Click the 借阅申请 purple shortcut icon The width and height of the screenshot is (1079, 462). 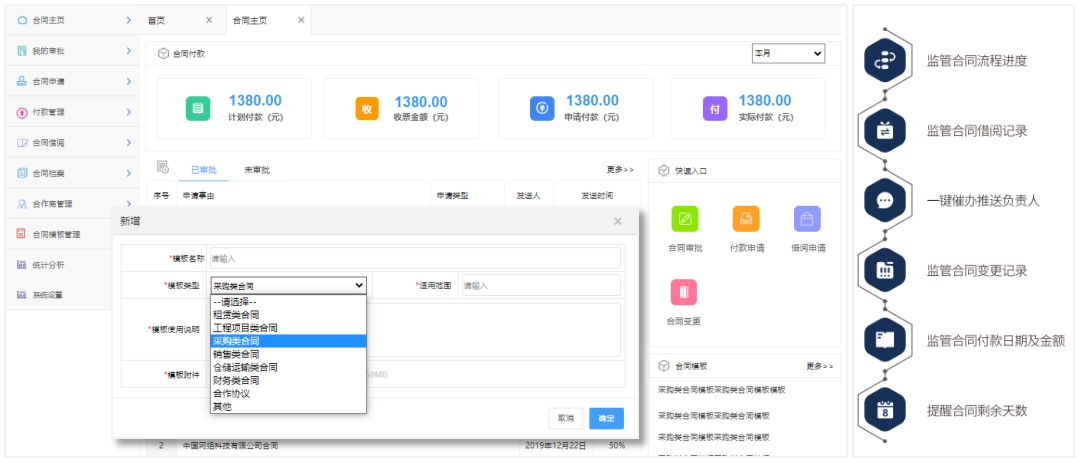coord(807,219)
